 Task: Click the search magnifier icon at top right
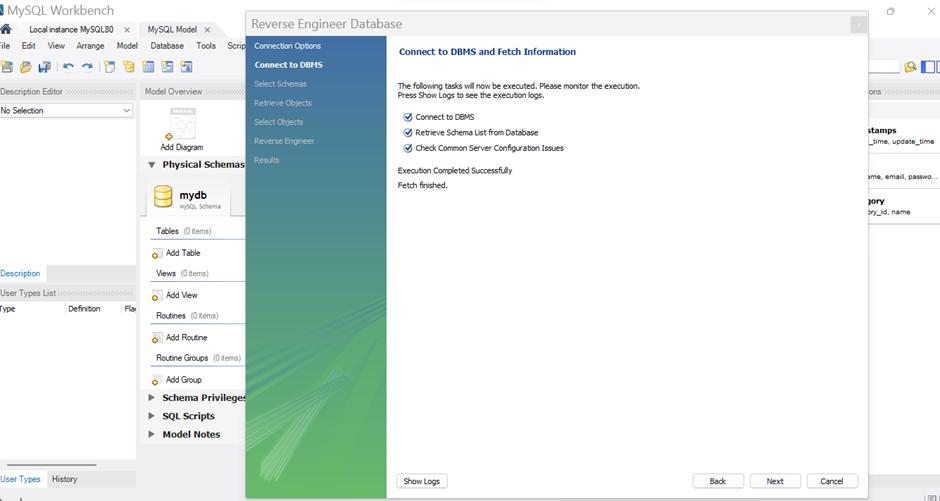[x=910, y=67]
